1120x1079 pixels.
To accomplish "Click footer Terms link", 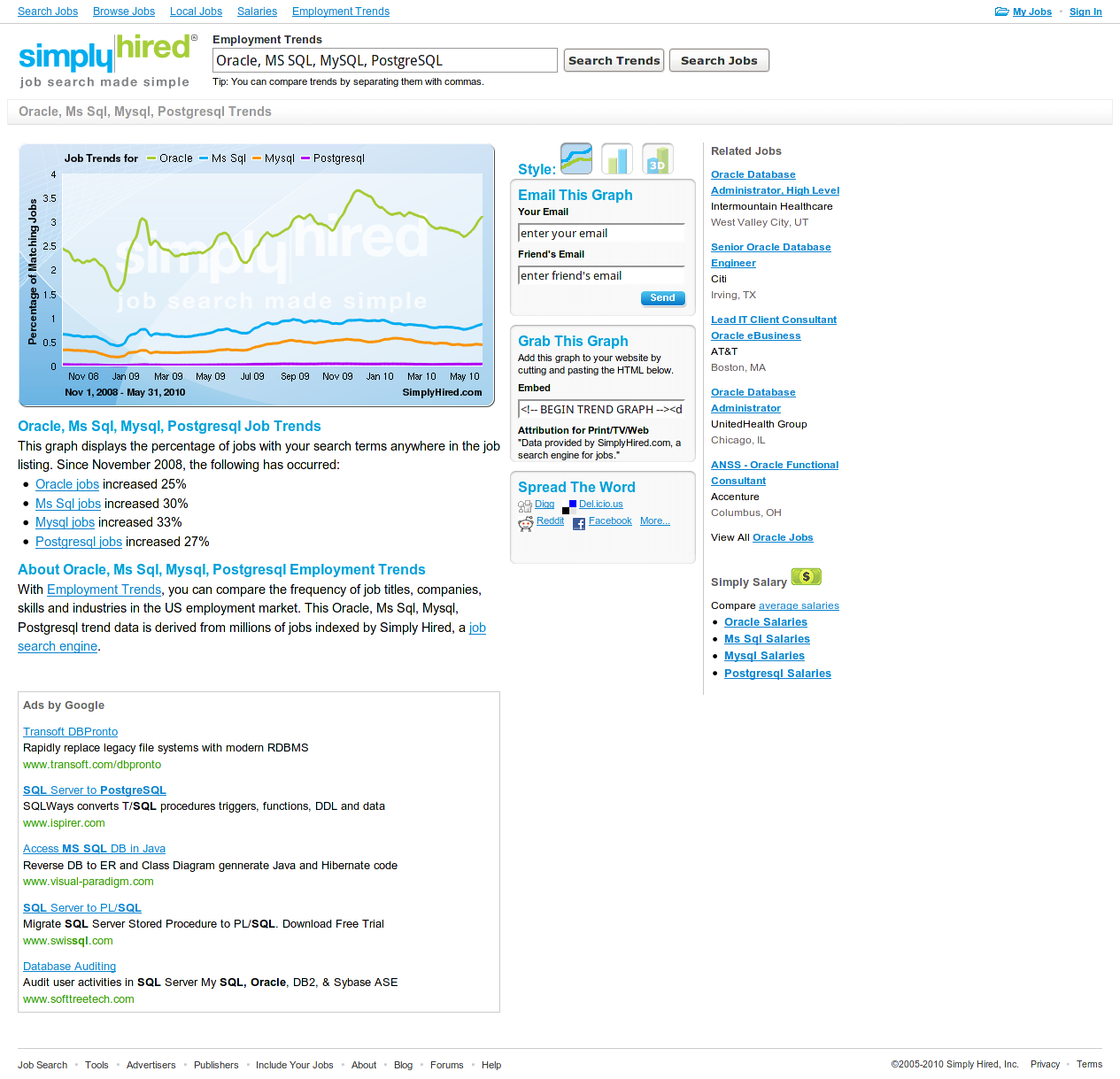I will [1089, 1064].
